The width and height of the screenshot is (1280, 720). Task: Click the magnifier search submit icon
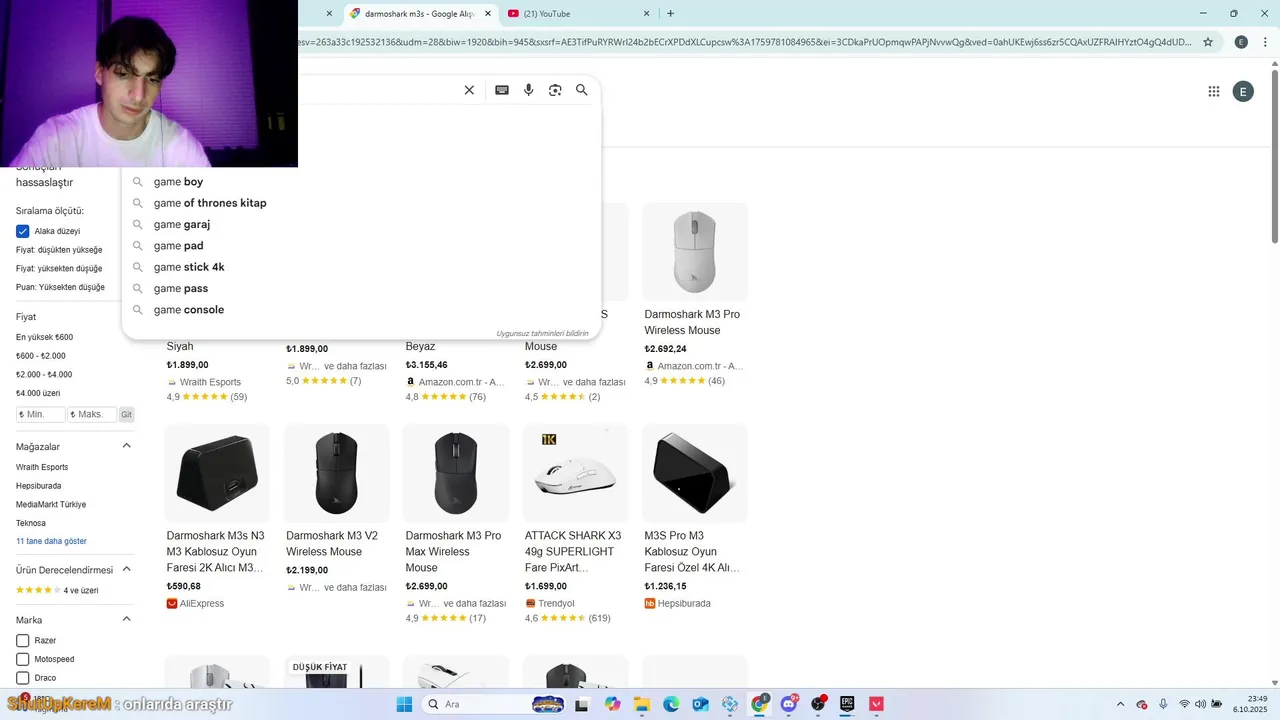coord(582,90)
